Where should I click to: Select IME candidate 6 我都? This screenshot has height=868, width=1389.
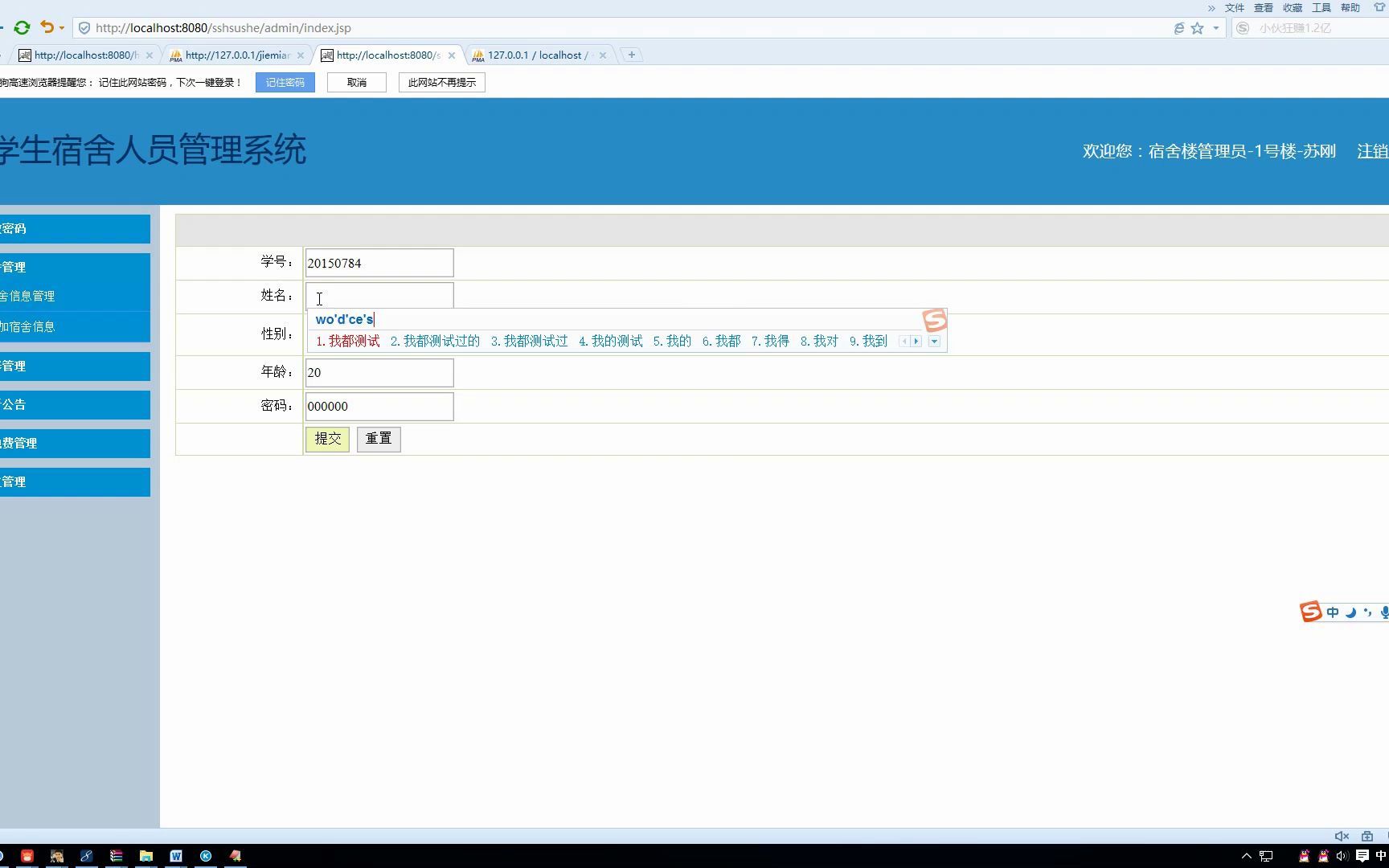(x=721, y=342)
